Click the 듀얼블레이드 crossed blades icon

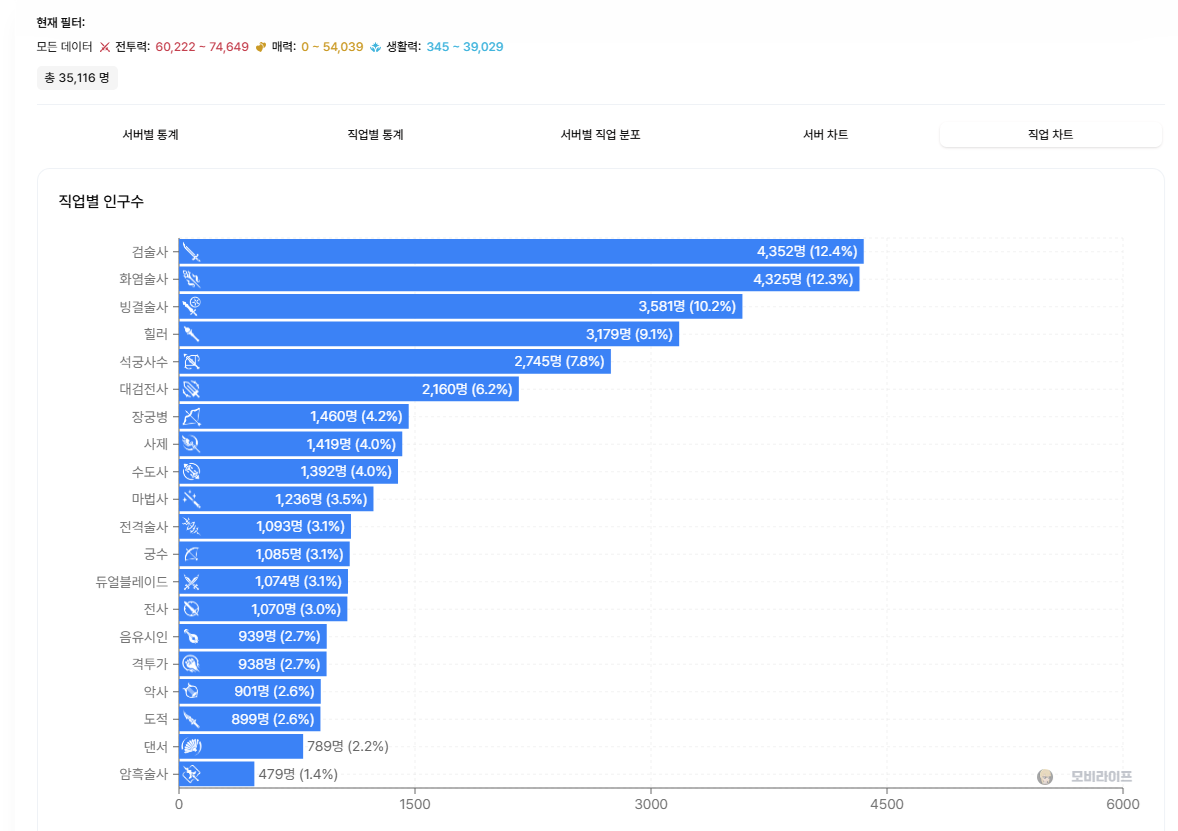192,582
